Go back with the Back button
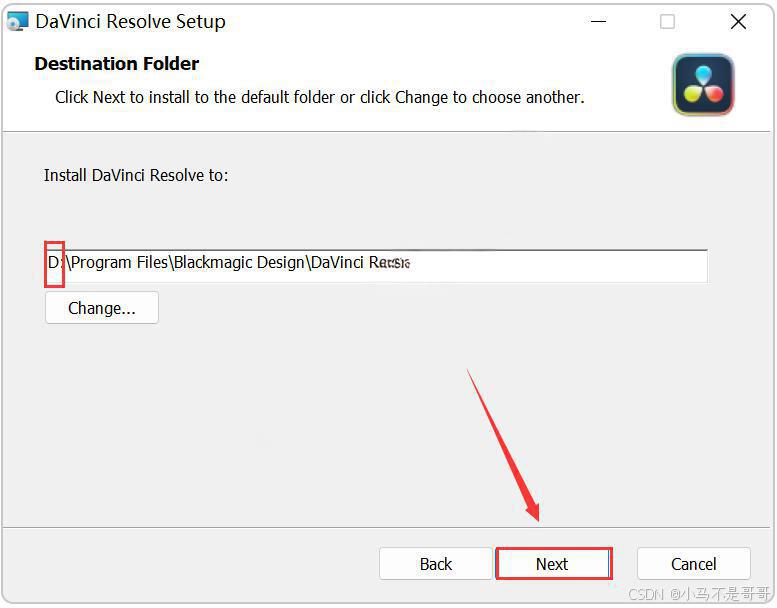Viewport: 777px width, 608px height. point(436,563)
